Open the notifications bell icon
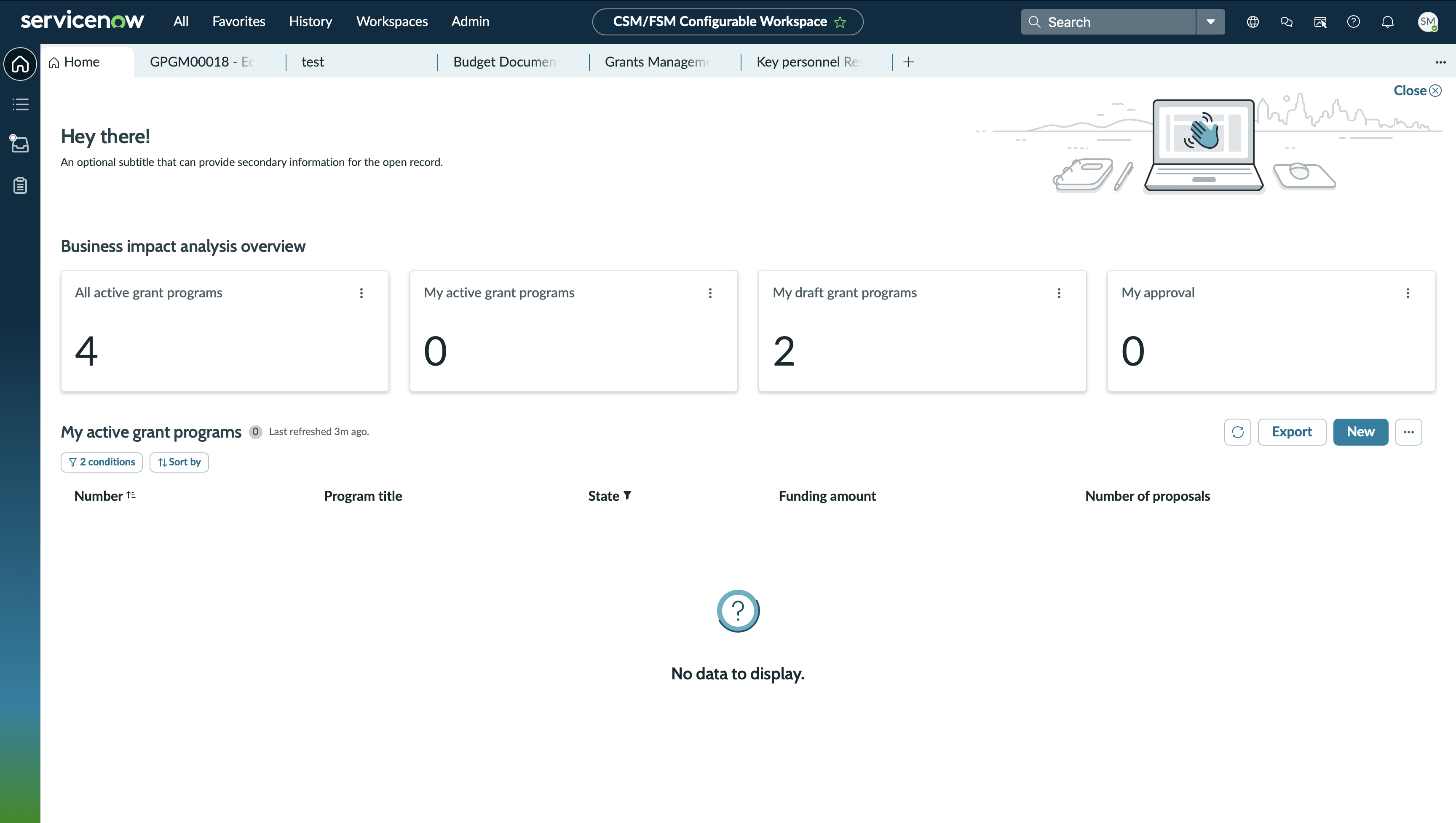1456x823 pixels. click(1388, 22)
